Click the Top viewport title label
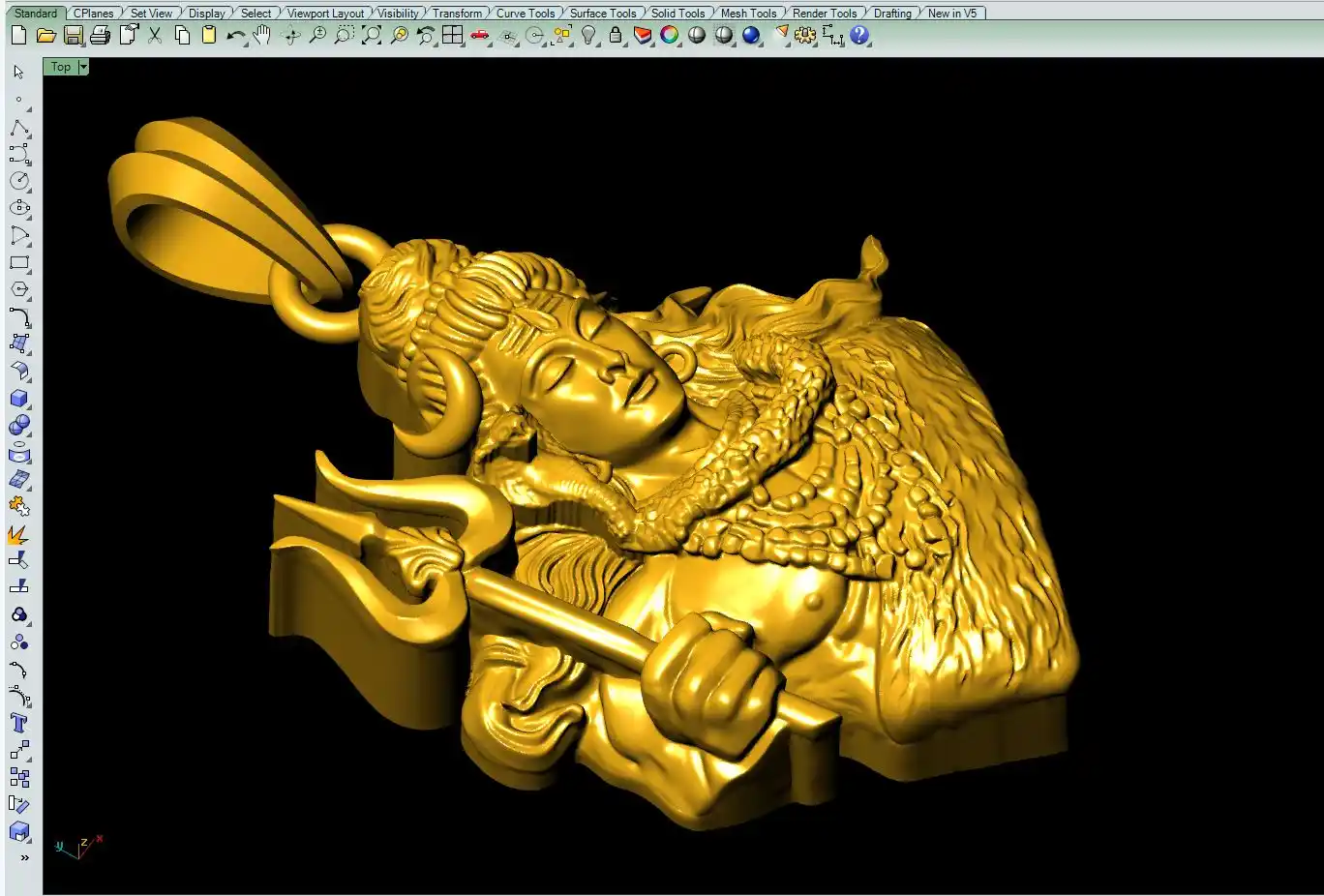1324x896 pixels. [61, 67]
